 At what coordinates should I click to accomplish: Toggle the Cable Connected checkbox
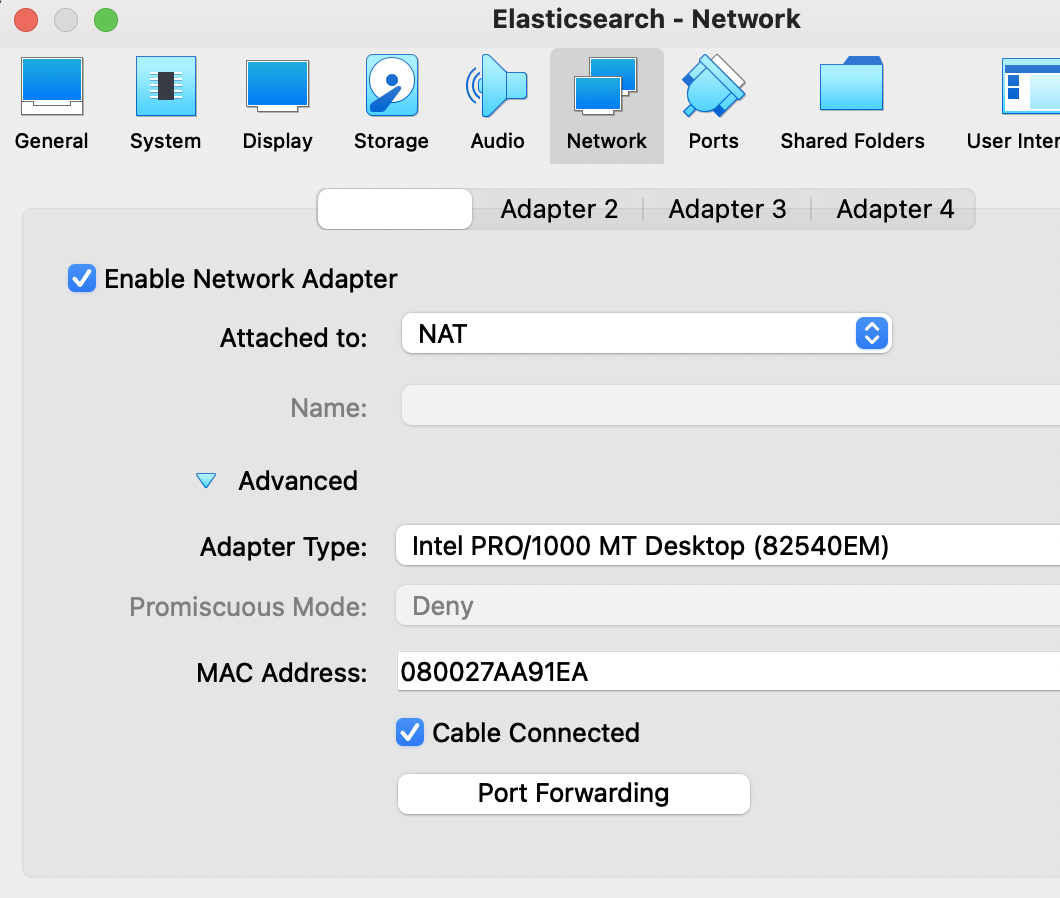409,732
